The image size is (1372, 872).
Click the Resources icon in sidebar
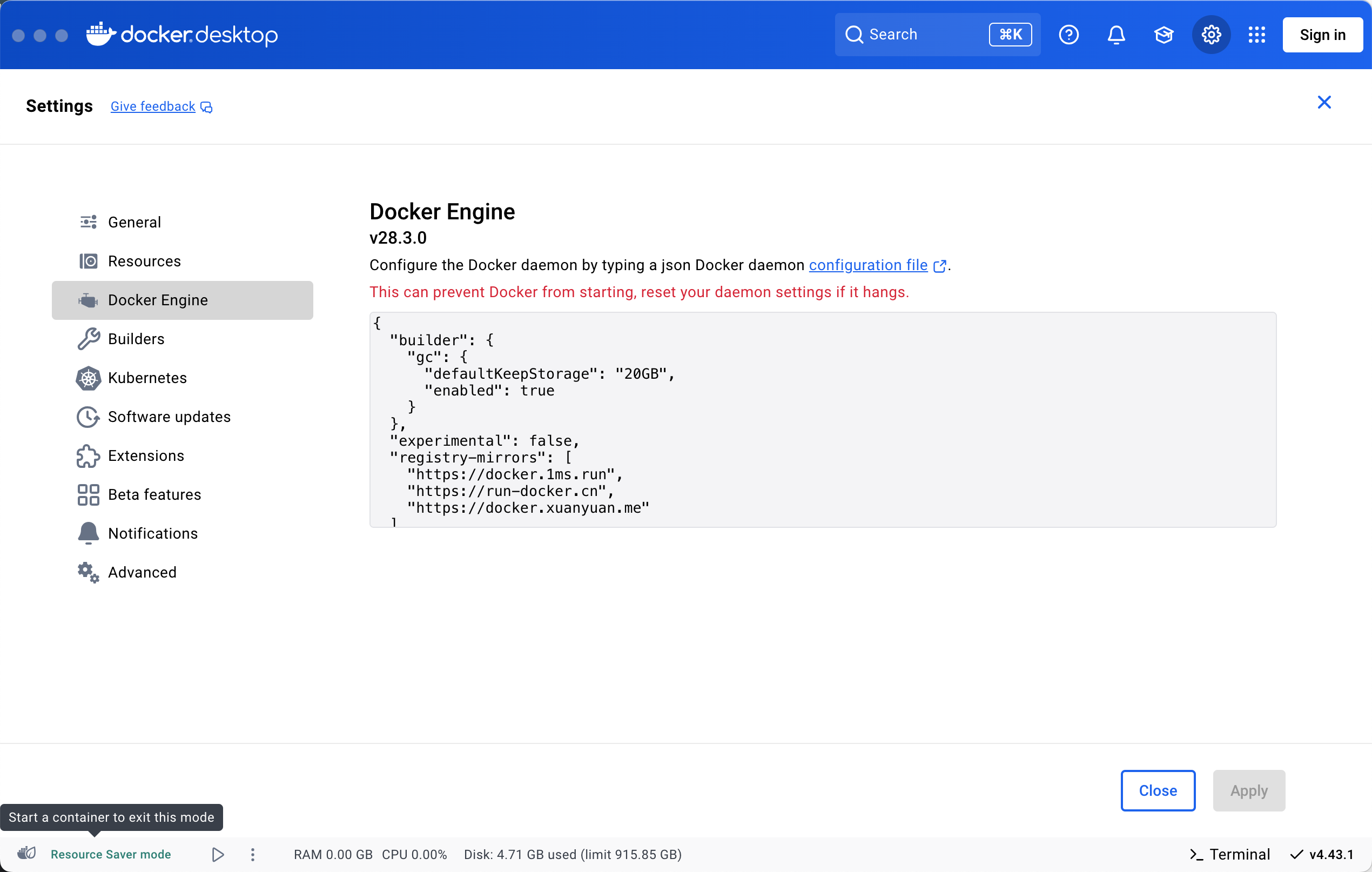point(88,261)
